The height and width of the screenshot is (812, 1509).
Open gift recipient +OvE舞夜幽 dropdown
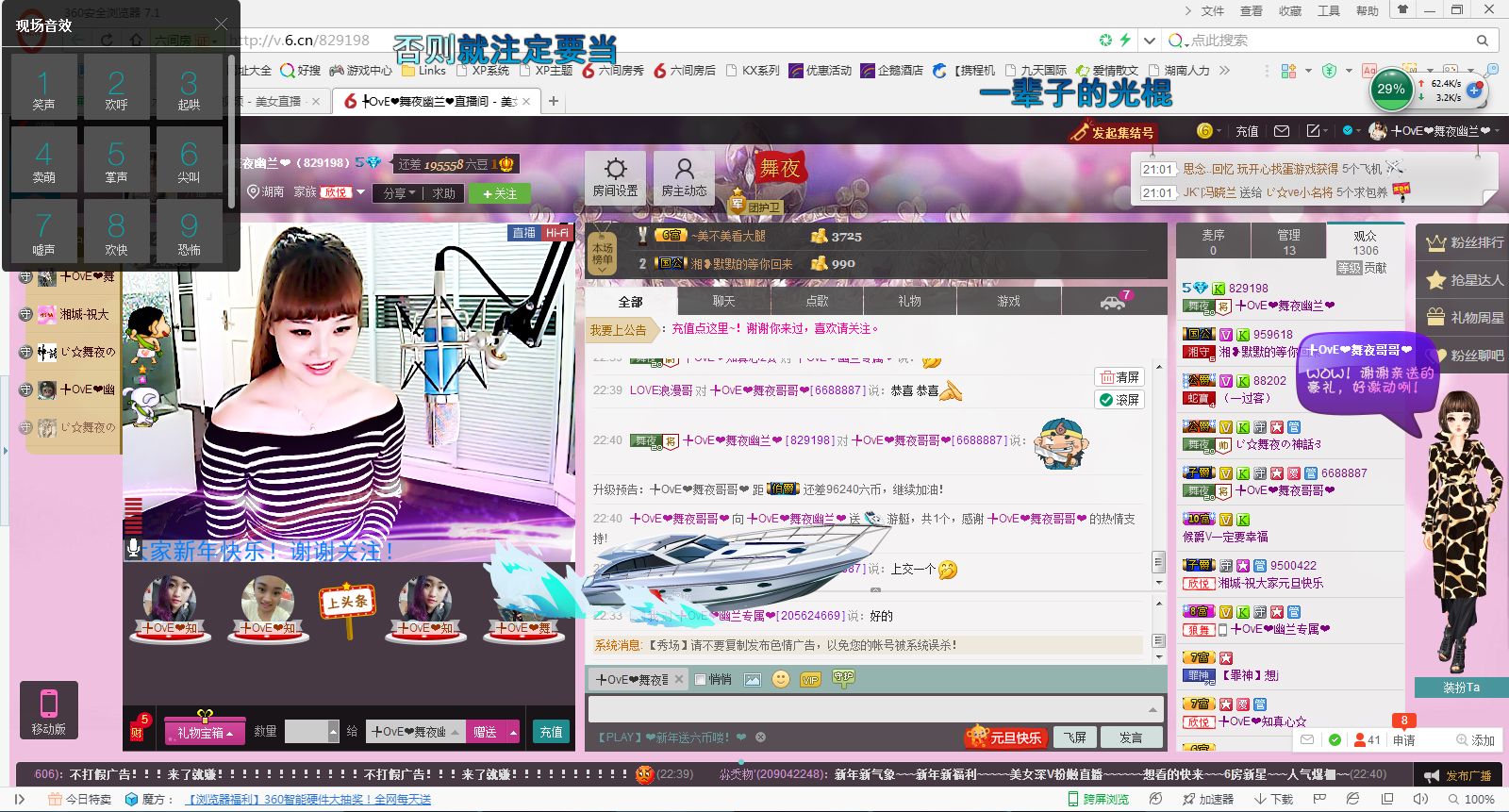tap(455, 732)
